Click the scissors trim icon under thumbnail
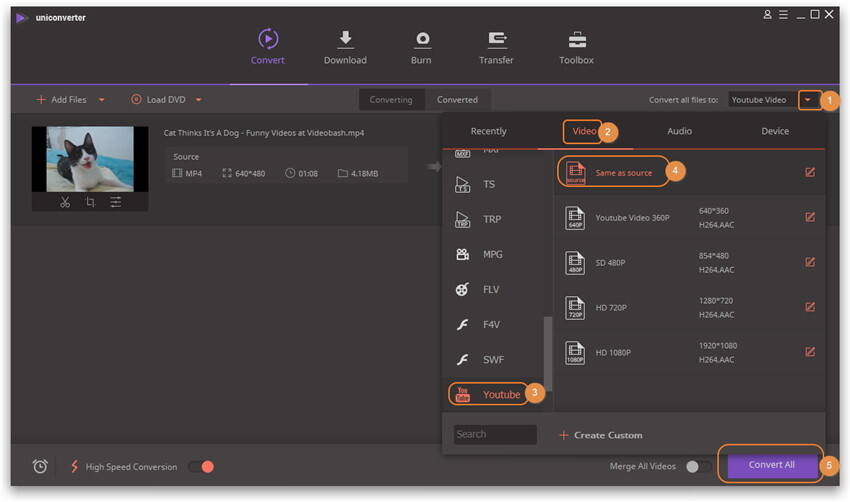 coord(65,202)
